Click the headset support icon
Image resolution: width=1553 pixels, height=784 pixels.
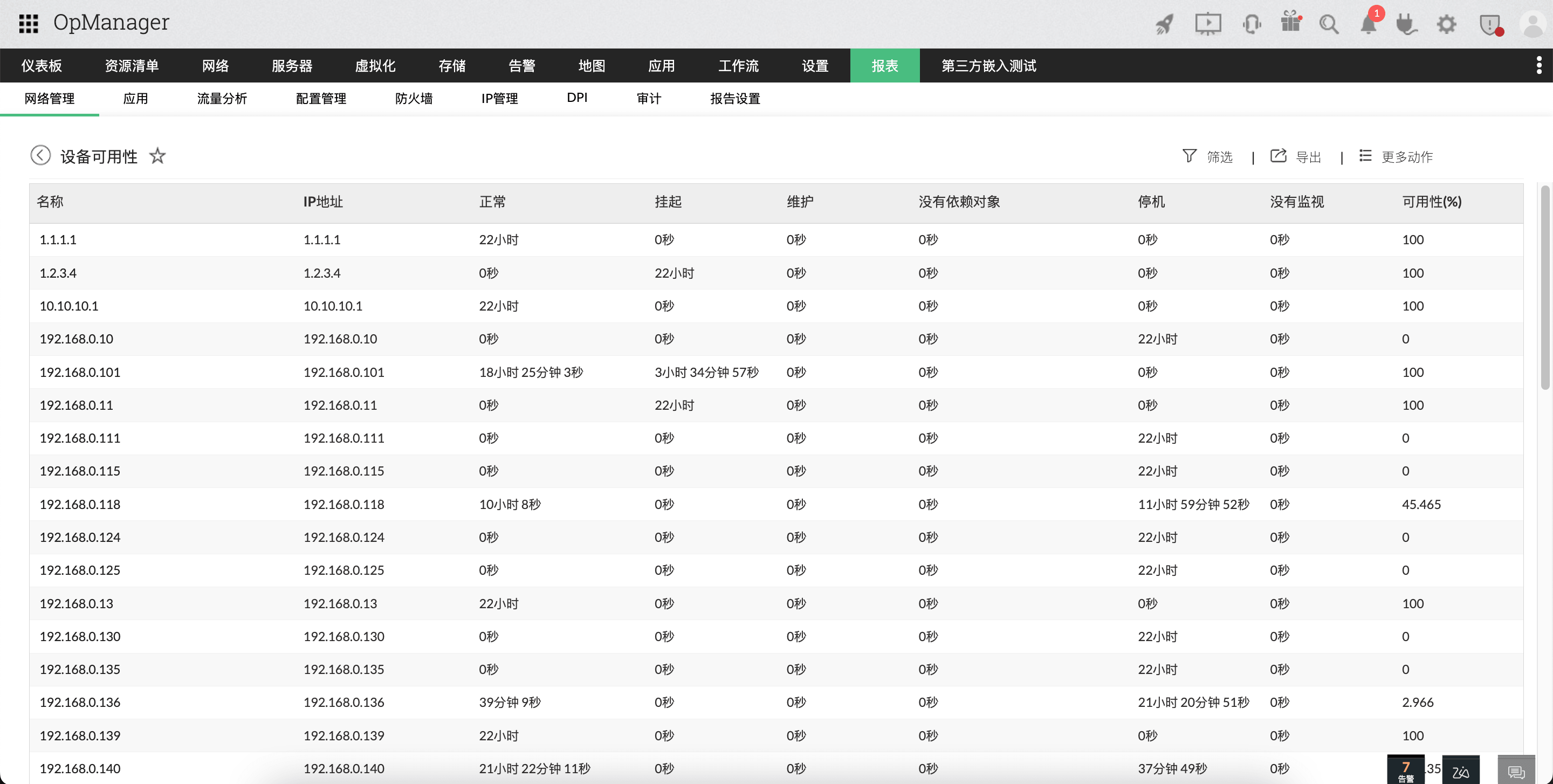pos(1252,24)
